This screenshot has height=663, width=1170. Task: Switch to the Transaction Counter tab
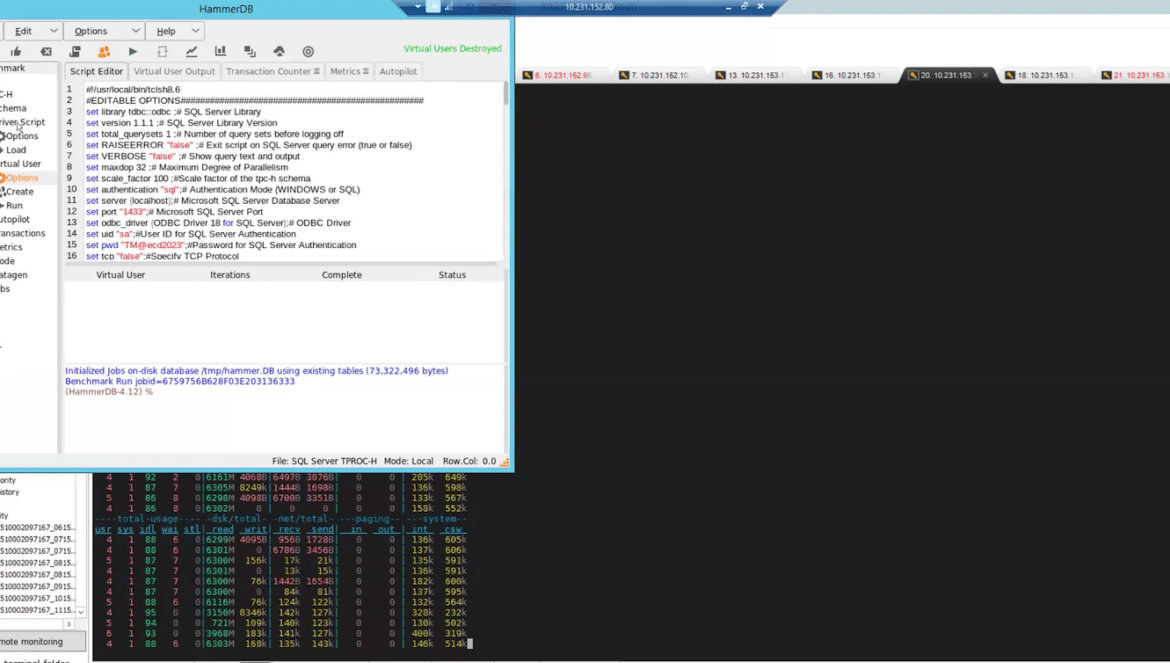[x=268, y=72]
